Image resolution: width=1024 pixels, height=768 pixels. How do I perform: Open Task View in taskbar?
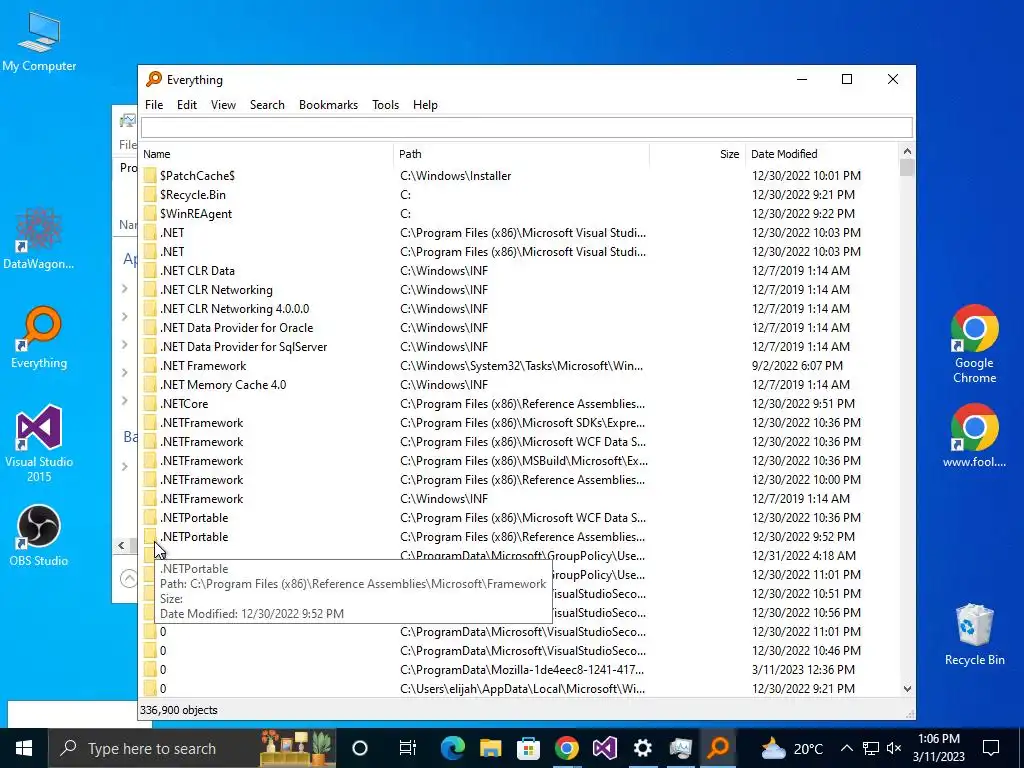pos(408,748)
